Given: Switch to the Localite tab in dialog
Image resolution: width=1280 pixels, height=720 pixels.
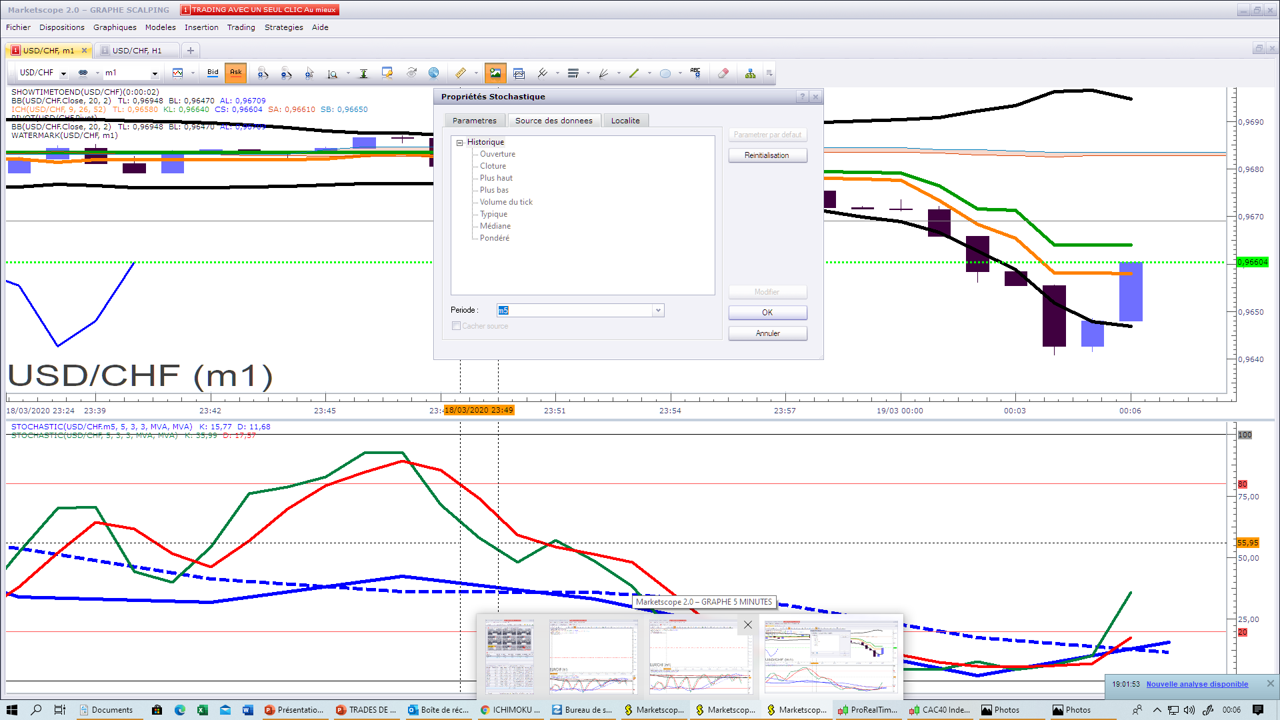Looking at the screenshot, I should tap(626, 120).
